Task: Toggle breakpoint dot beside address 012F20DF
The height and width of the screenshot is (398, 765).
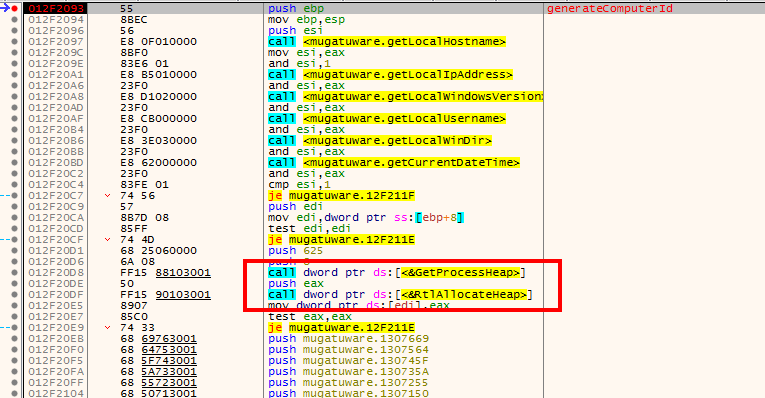Action: pos(15,295)
